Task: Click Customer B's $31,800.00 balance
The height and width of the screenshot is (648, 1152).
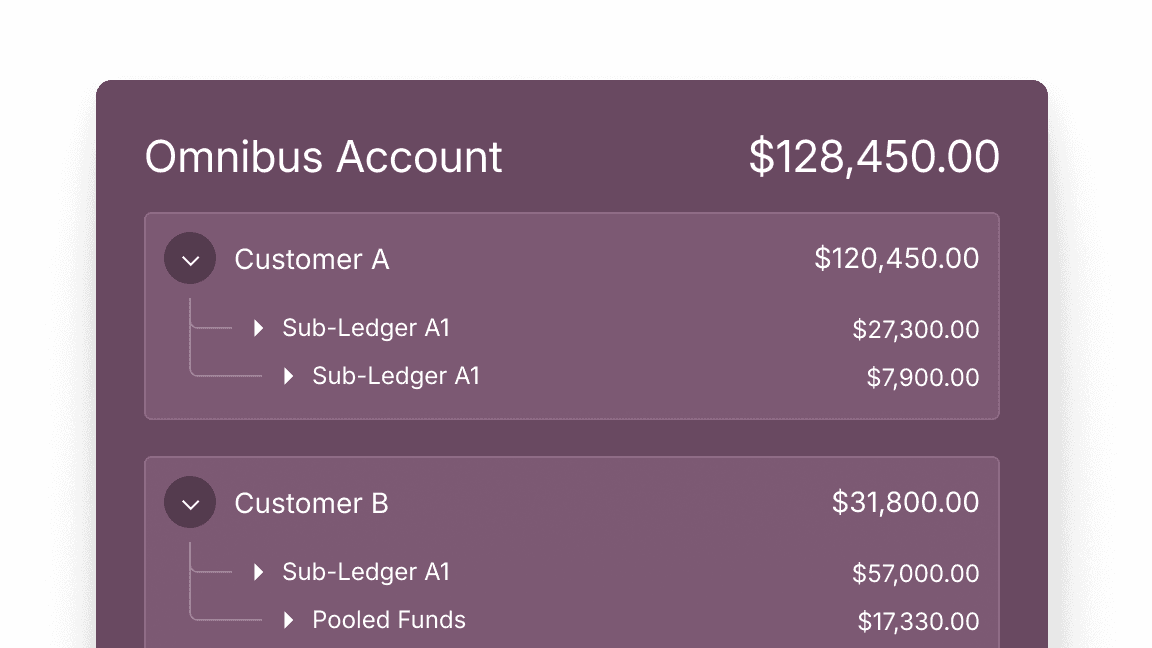Action: coord(905,503)
